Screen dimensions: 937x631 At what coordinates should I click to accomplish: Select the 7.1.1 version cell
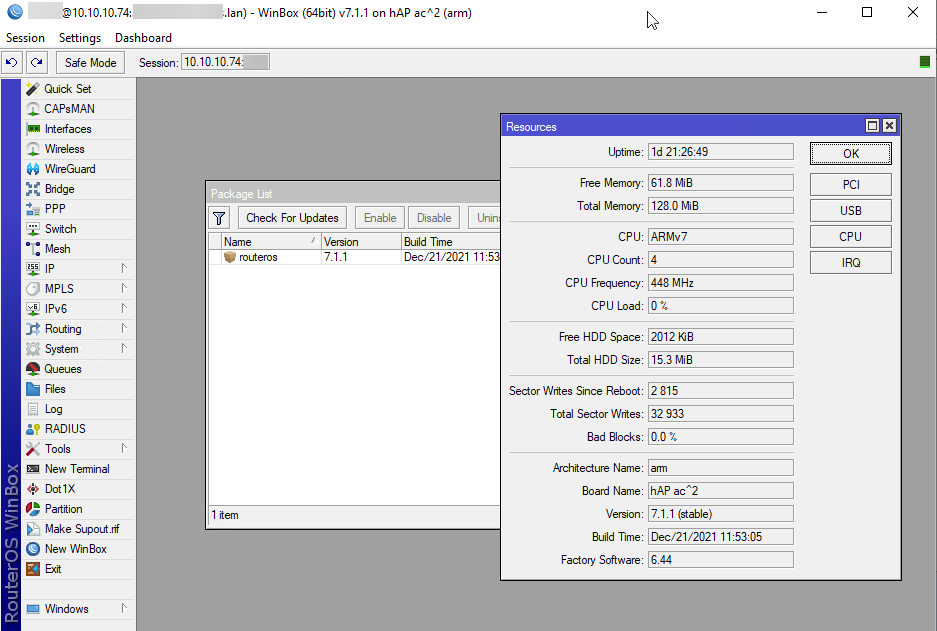(361, 258)
